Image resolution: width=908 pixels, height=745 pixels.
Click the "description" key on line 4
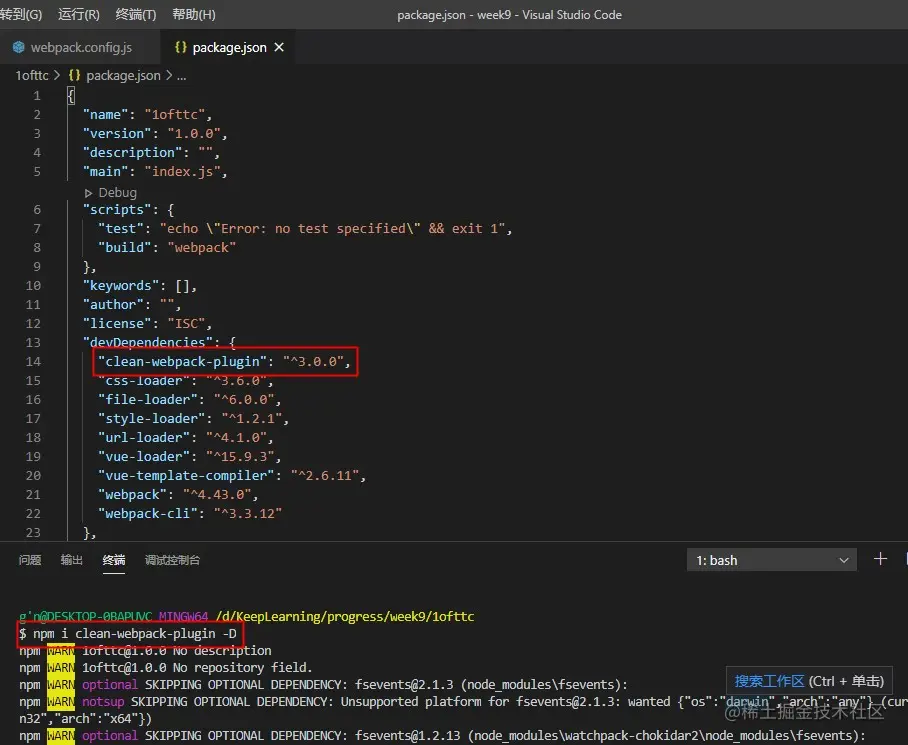132,153
